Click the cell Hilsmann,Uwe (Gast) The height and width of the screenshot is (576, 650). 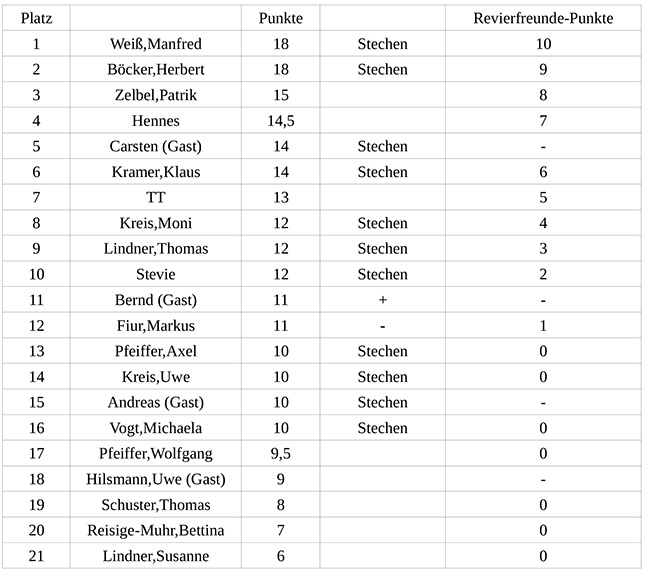pos(156,479)
